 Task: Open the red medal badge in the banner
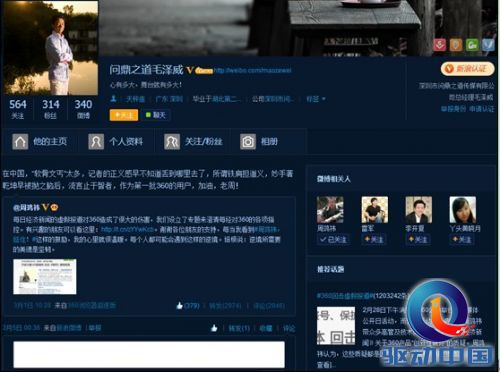[440, 45]
